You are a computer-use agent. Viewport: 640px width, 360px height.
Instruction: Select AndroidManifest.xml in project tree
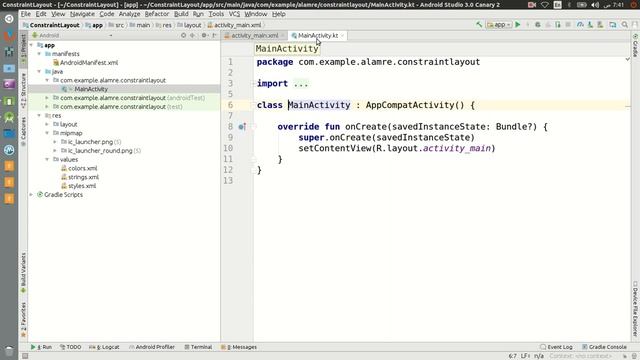click(x=85, y=63)
